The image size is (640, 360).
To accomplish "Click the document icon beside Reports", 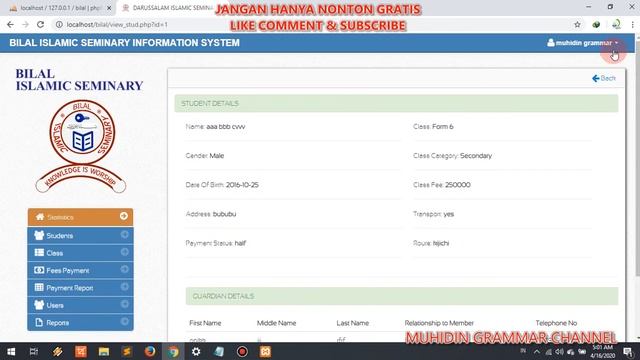I will point(39,322).
